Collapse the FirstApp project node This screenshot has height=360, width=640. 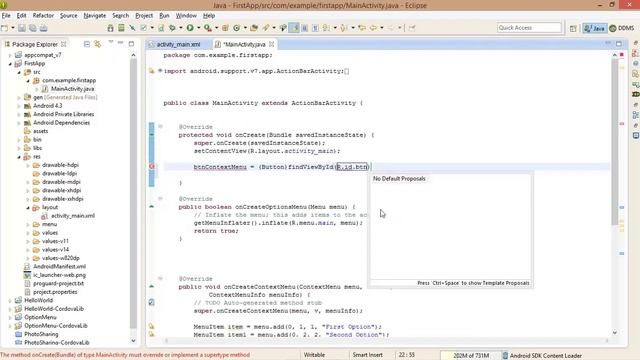click(x=10, y=64)
